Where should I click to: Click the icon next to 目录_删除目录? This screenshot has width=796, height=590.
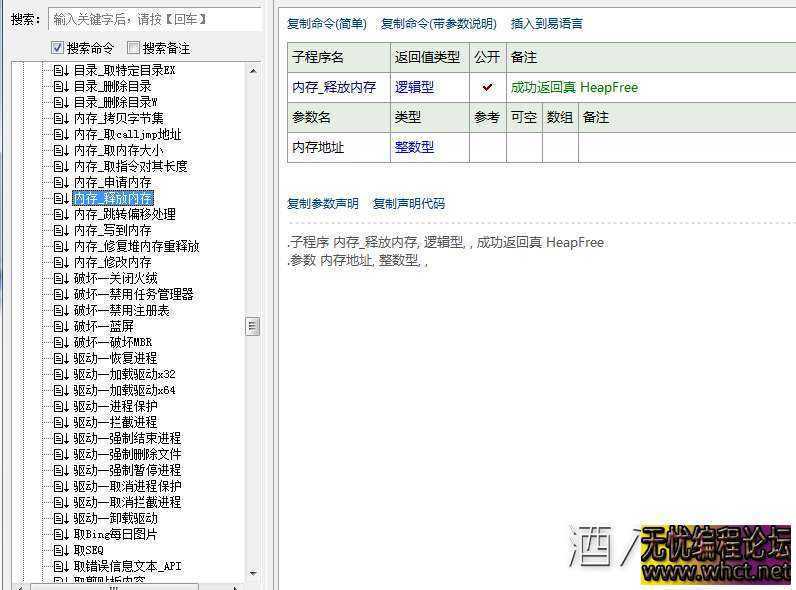pyautogui.click(x=61, y=87)
